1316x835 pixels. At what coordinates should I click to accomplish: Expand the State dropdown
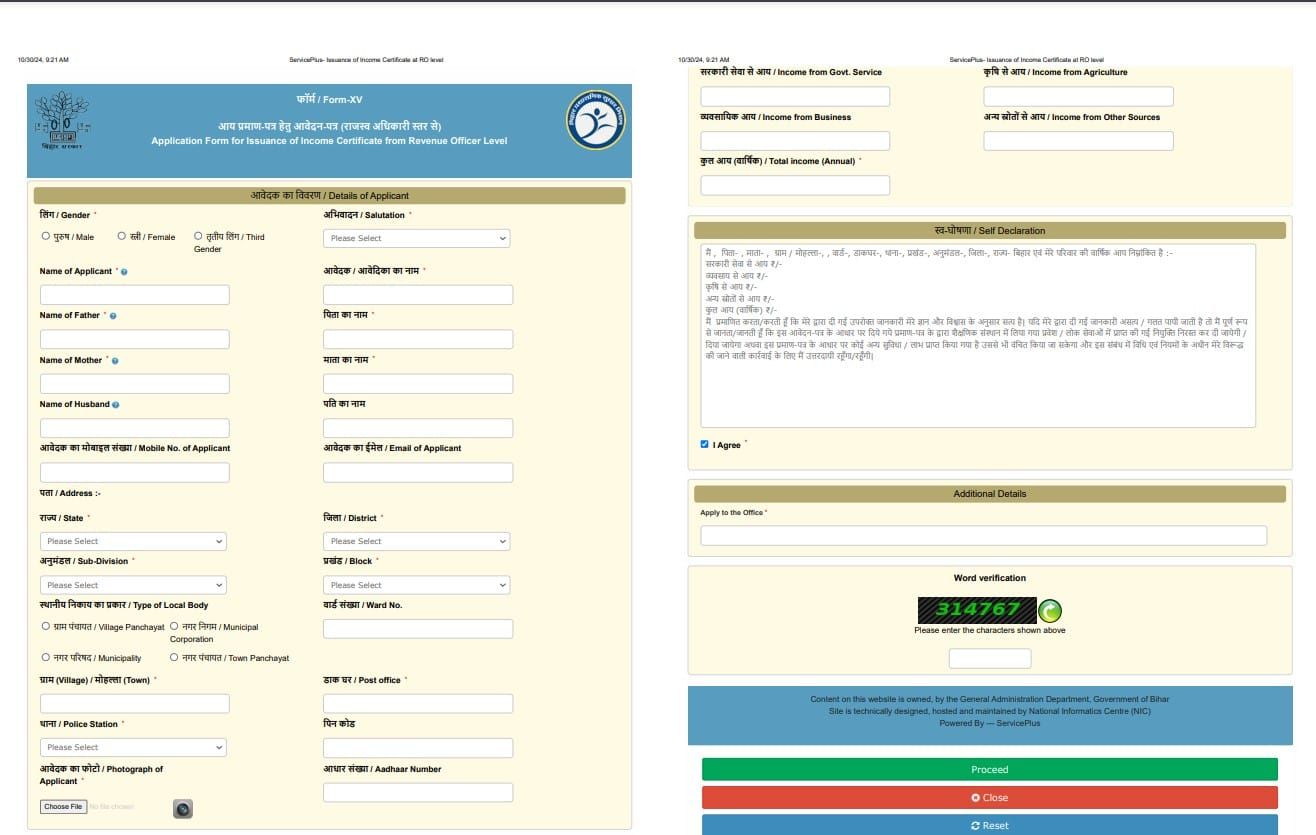click(x=133, y=541)
